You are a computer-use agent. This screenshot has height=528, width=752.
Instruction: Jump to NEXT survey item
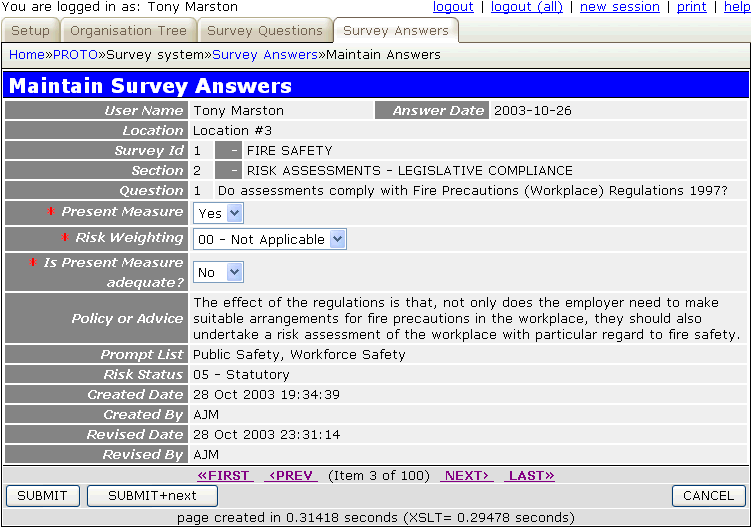pos(467,476)
